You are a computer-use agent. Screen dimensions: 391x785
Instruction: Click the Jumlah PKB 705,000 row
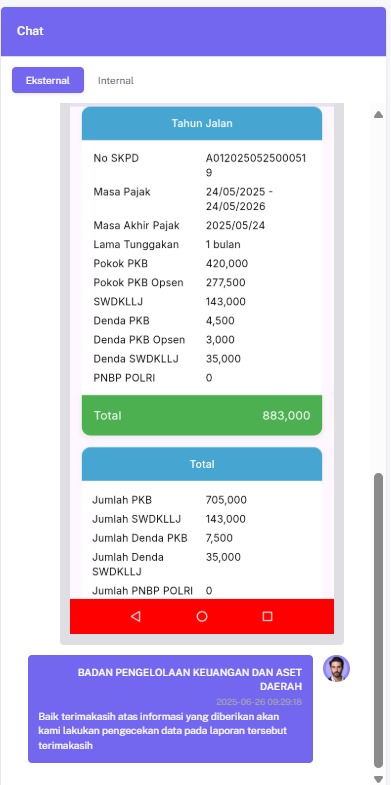click(x=202, y=500)
